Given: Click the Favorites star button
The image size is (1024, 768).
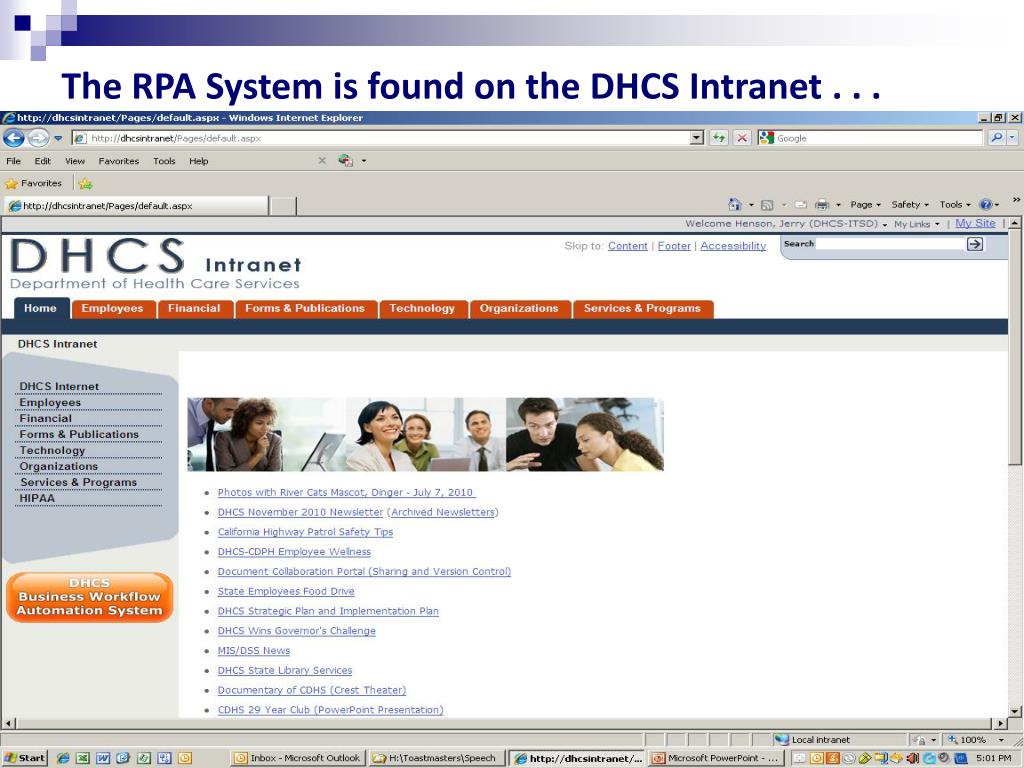Looking at the screenshot, I should (33, 184).
